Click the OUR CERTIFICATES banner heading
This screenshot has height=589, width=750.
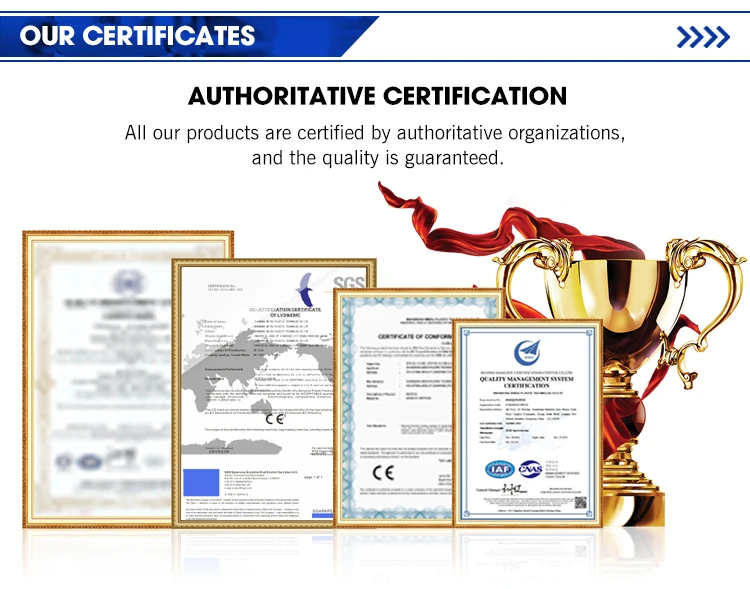137,36
